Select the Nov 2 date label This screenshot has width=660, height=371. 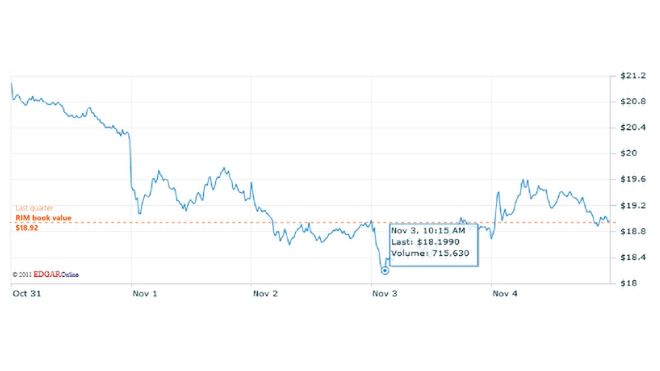point(265,294)
